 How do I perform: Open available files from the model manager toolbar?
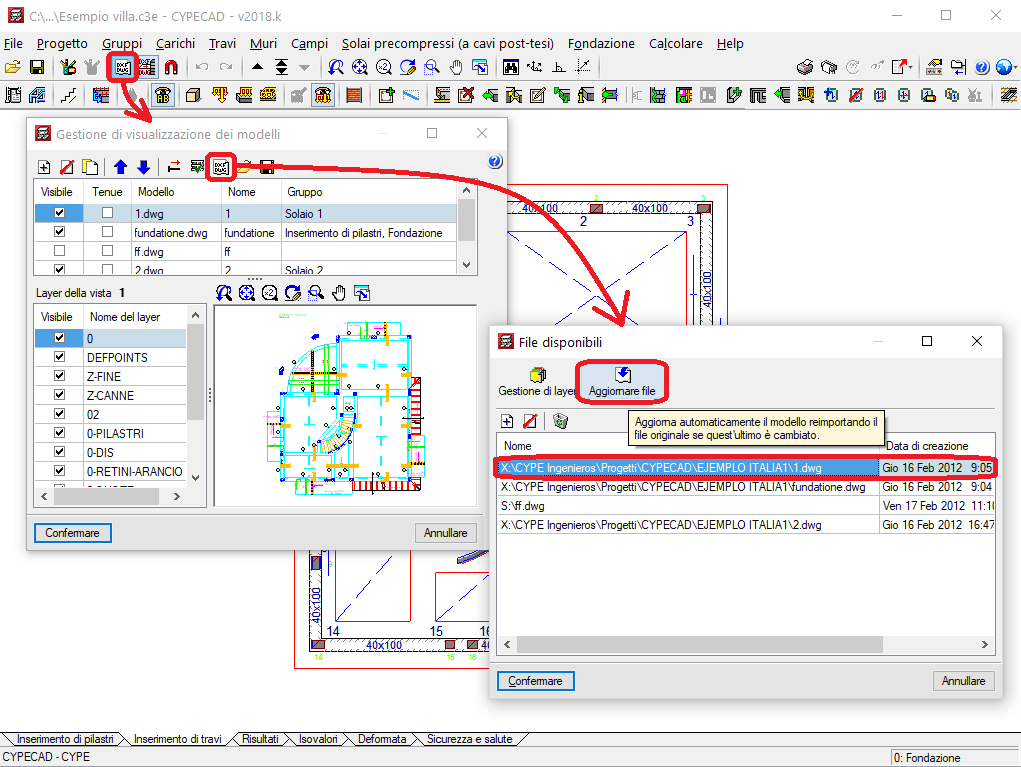221,167
